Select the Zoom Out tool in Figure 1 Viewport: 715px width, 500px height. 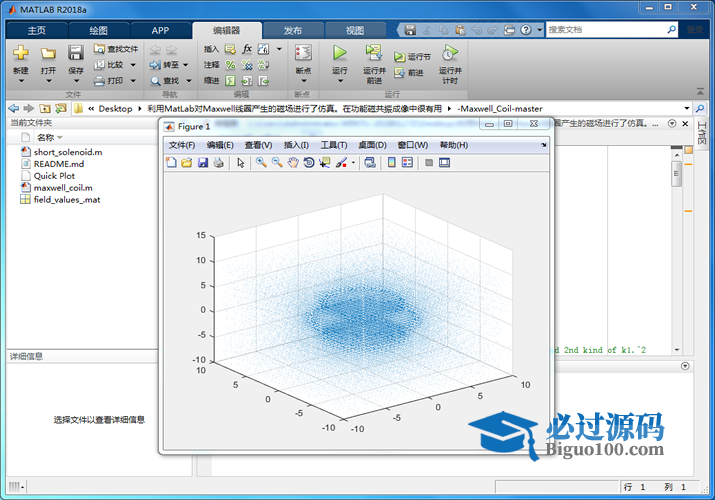click(x=277, y=162)
